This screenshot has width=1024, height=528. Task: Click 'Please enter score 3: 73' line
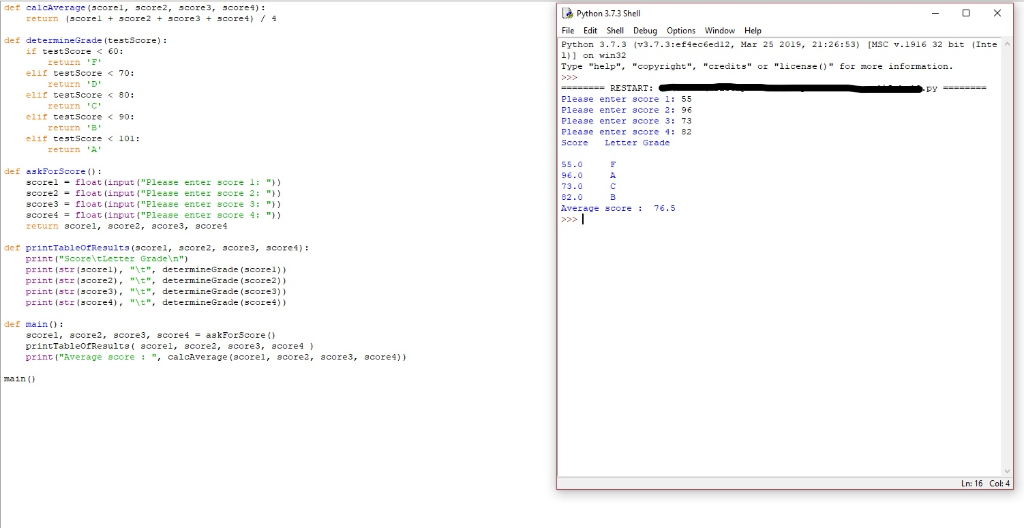click(x=626, y=121)
